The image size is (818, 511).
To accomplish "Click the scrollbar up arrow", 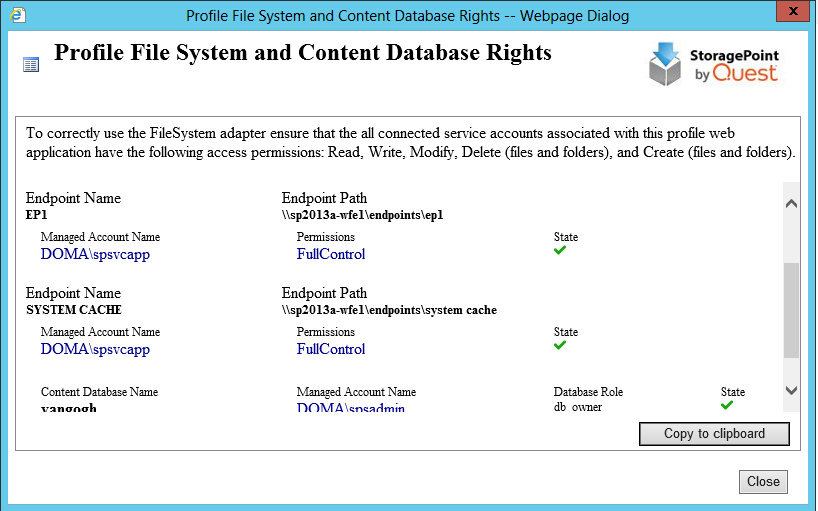I will pyautogui.click(x=791, y=203).
